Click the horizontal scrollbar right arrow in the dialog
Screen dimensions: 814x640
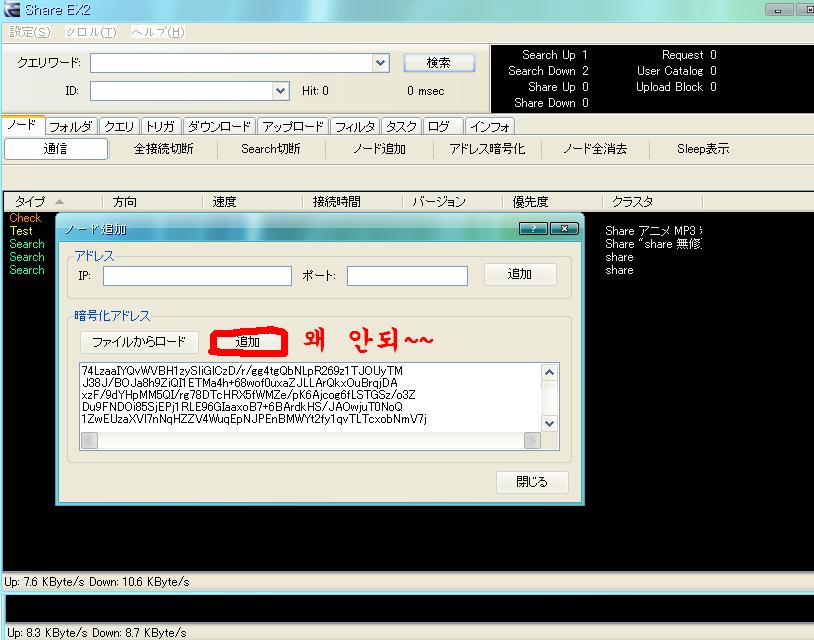point(532,440)
